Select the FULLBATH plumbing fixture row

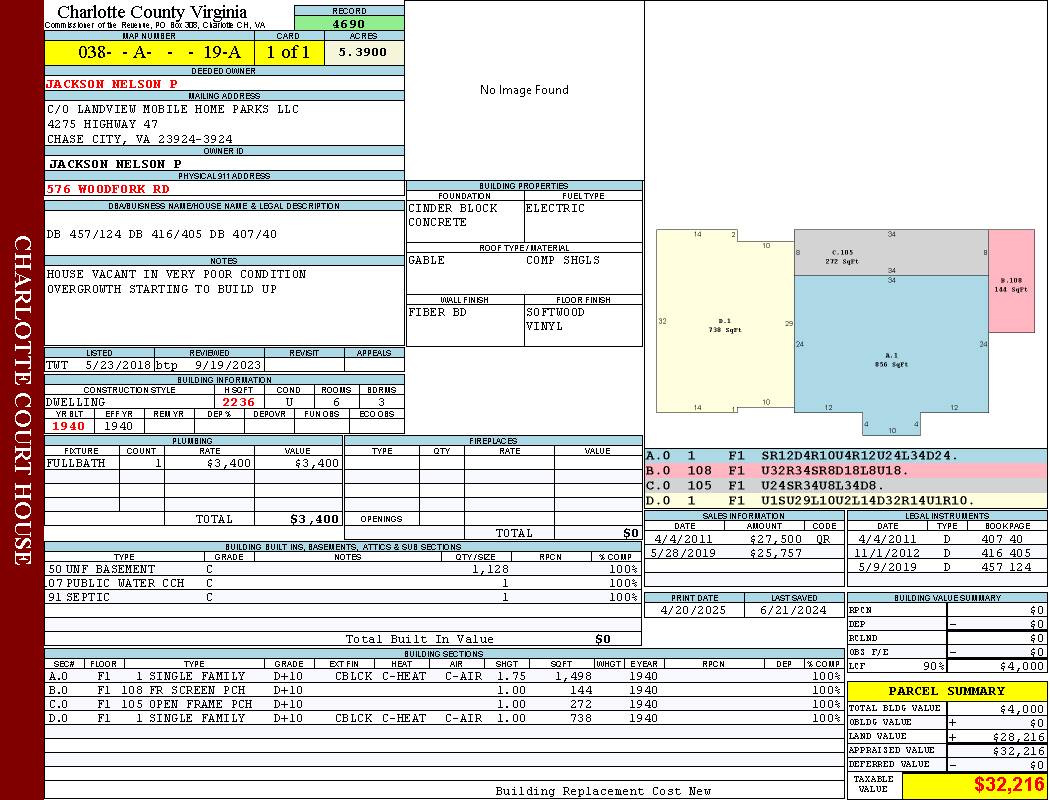point(193,464)
